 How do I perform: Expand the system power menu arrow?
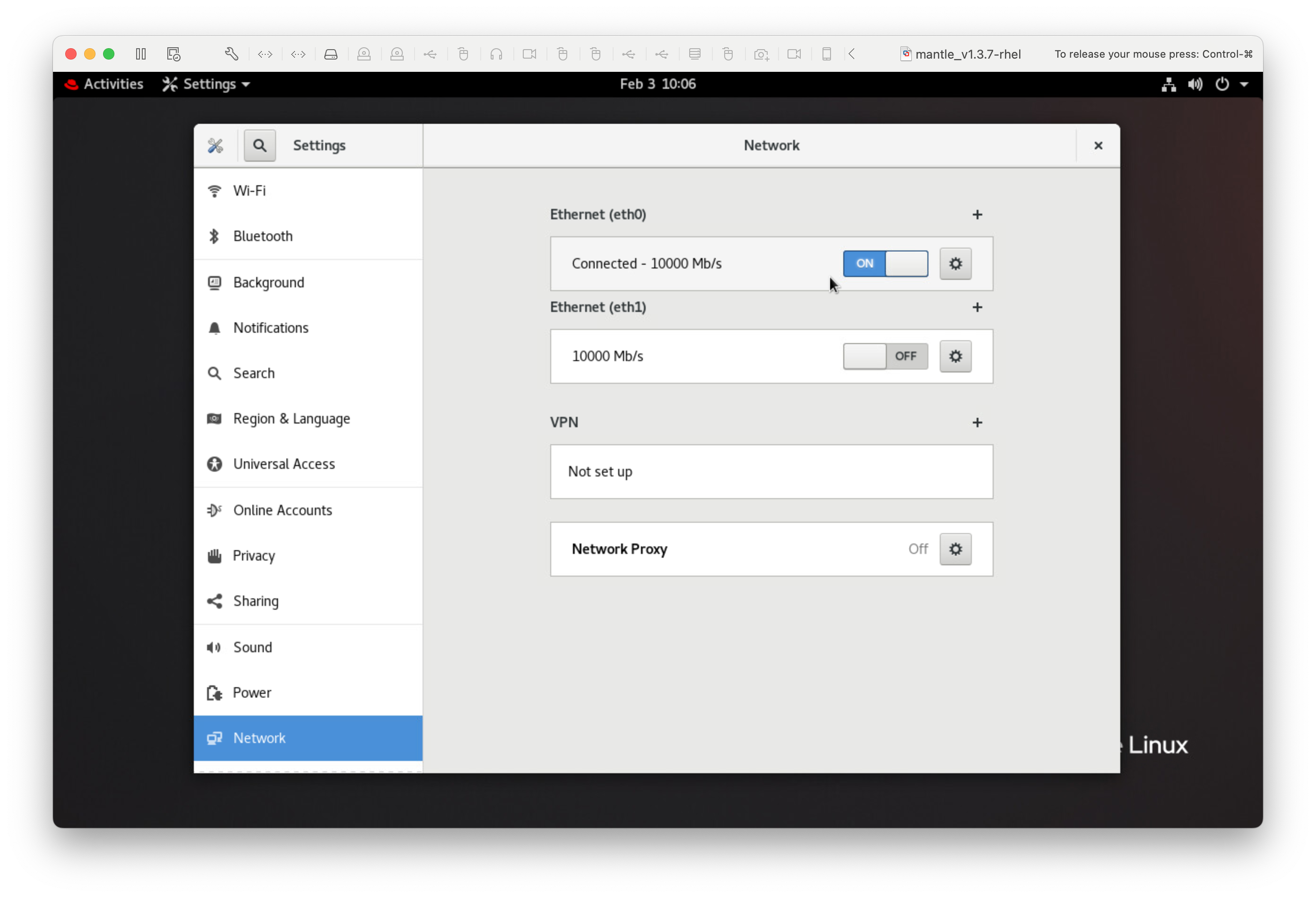coord(1244,84)
